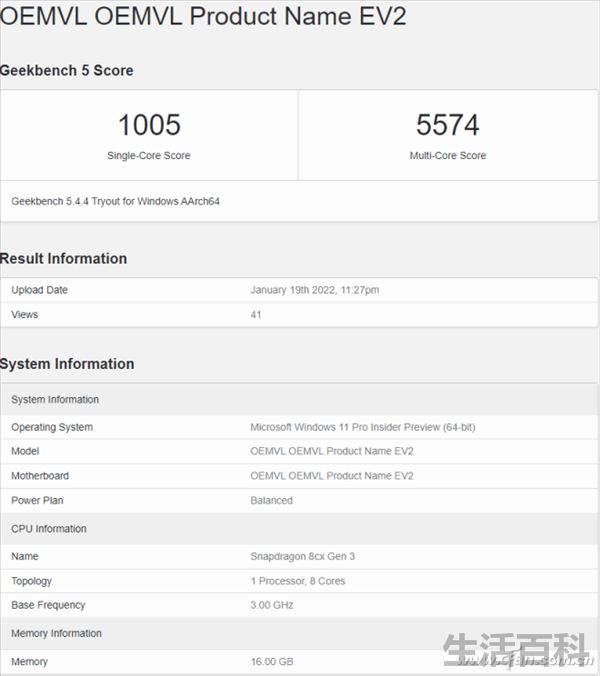Click the large 'System Information' heading
Viewport: 600px width, 676px height.
67,364
